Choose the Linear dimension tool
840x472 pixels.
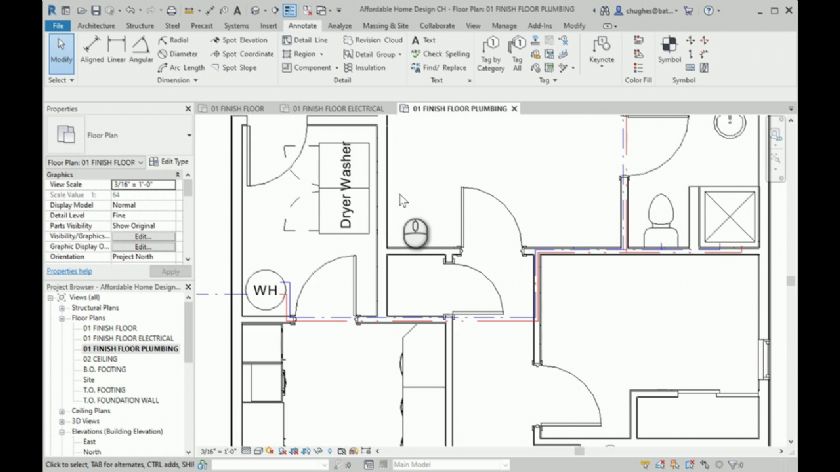[x=117, y=50]
